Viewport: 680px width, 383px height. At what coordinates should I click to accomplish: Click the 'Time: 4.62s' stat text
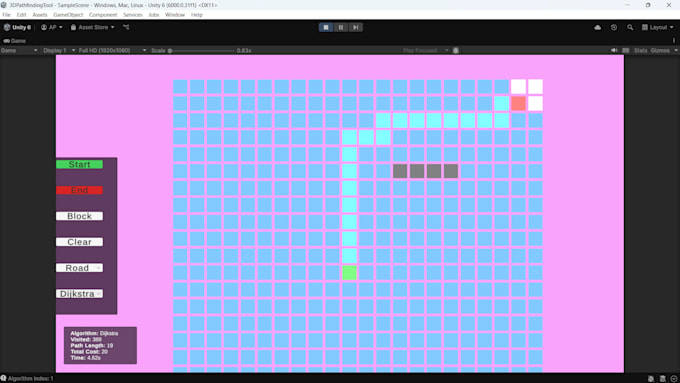pos(85,358)
